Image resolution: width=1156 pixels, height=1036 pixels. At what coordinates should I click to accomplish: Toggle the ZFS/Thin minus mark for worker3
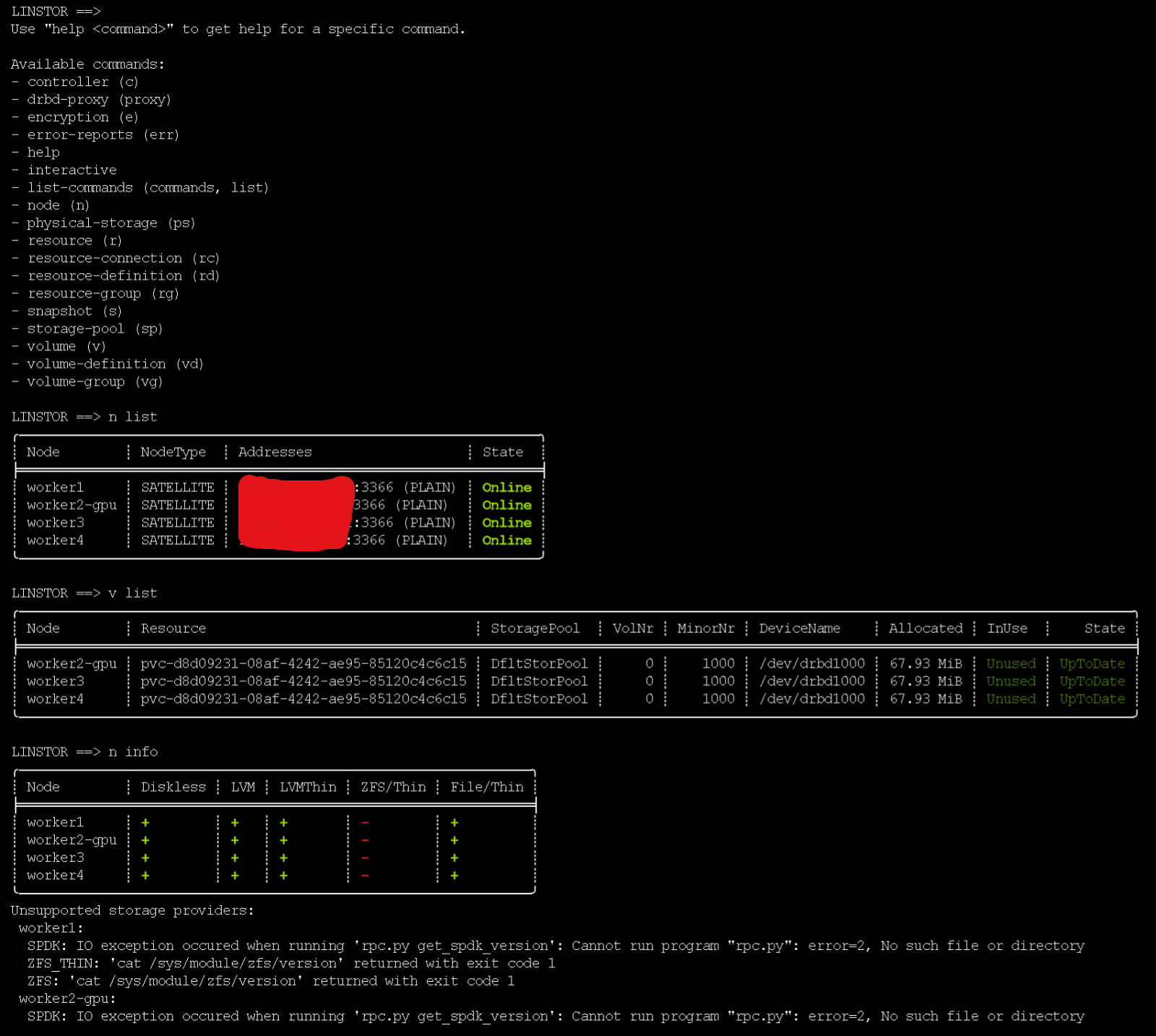click(x=365, y=858)
